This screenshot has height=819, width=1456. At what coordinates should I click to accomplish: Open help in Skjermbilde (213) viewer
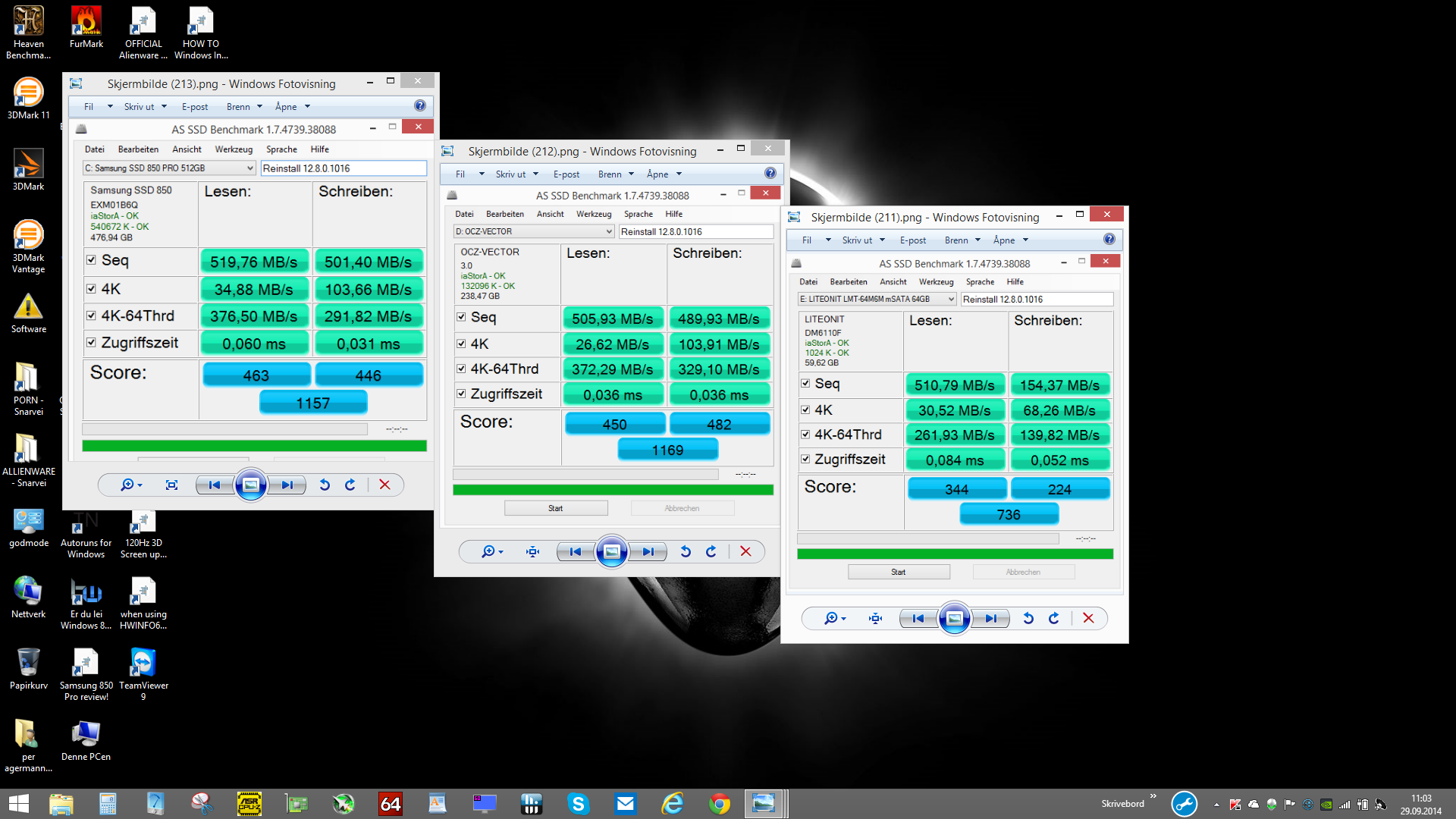click(x=420, y=106)
